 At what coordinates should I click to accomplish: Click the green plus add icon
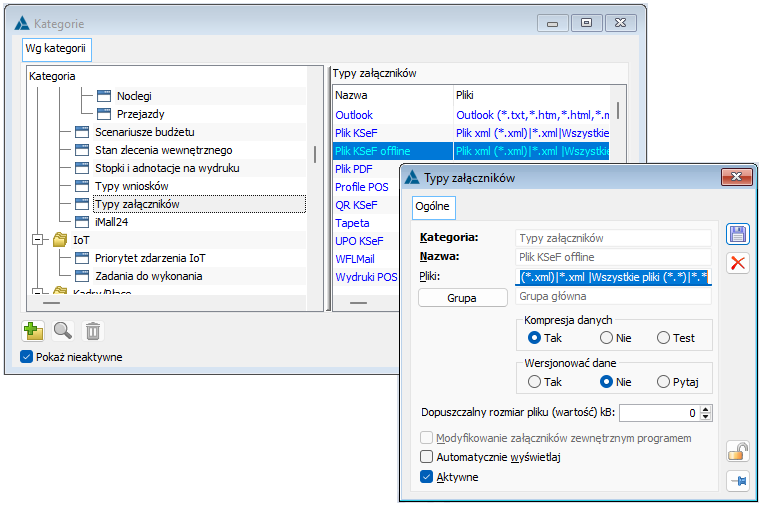pyautogui.click(x=33, y=330)
